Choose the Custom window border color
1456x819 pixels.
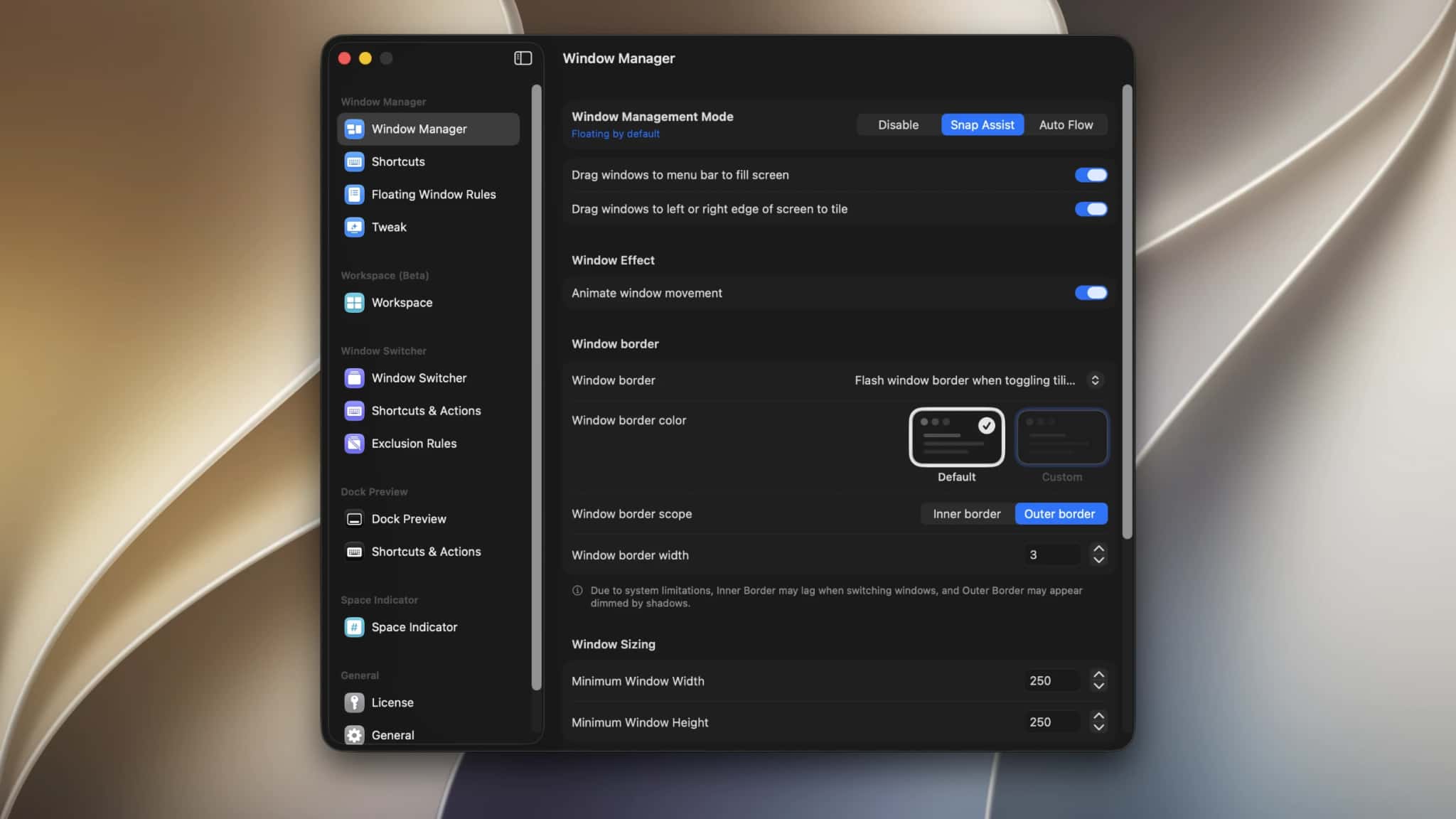(1061, 437)
